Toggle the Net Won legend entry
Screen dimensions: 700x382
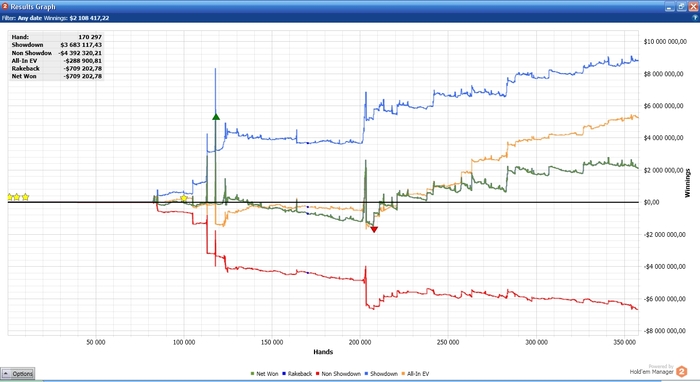point(264,374)
